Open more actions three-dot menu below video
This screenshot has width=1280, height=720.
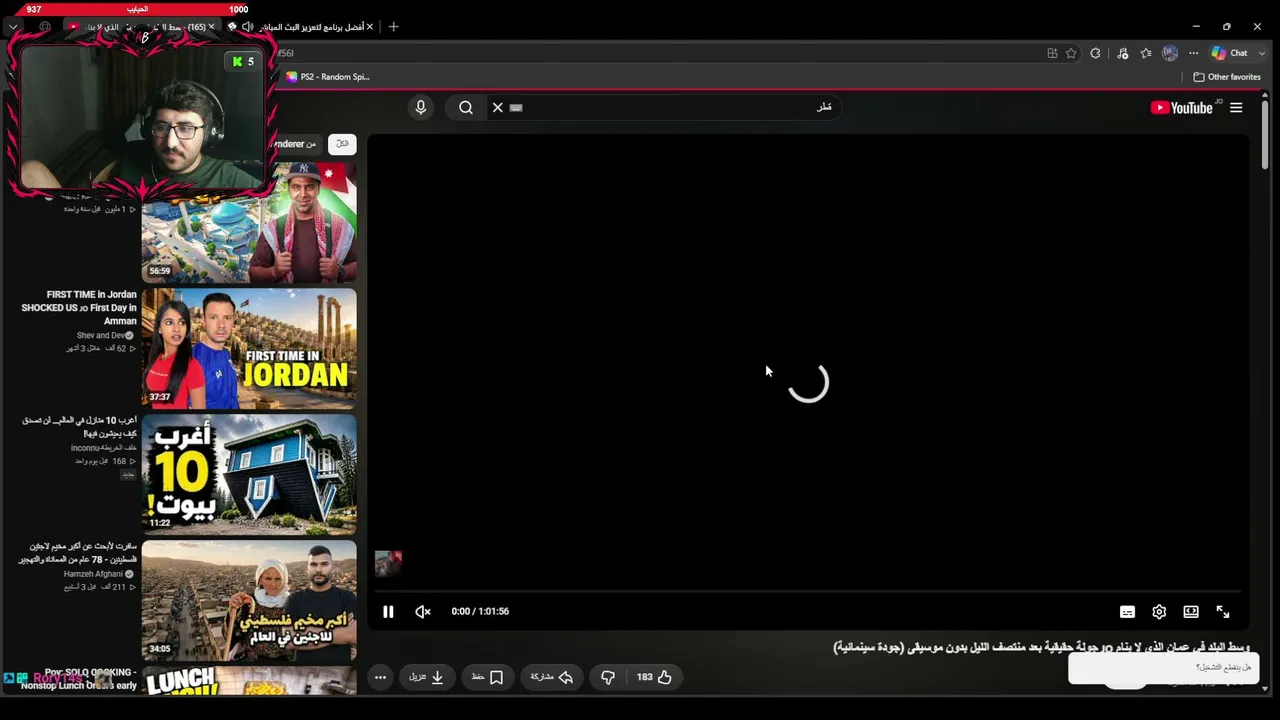[x=380, y=677]
